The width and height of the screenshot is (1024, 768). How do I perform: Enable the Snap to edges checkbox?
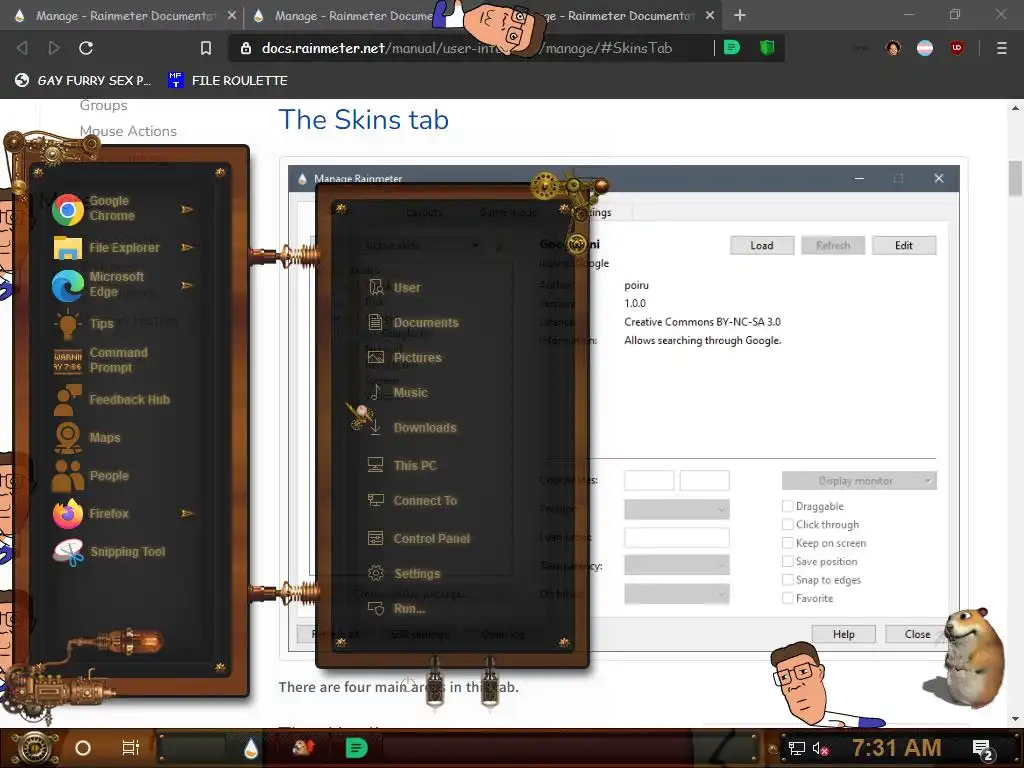[788, 580]
